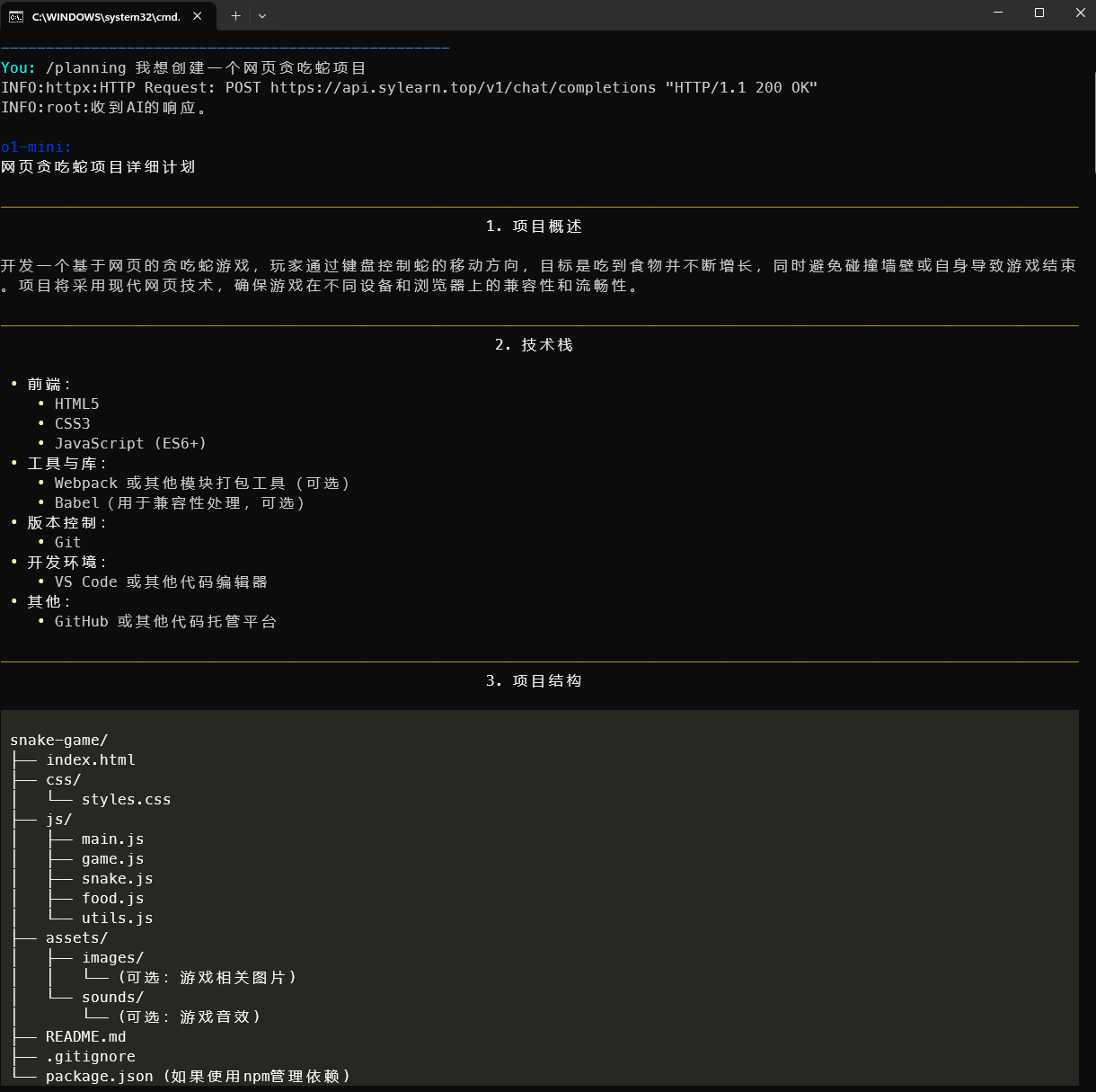1096x1092 pixels.
Task: Click the '1. 项目概述' section heading
Action: [534, 226]
